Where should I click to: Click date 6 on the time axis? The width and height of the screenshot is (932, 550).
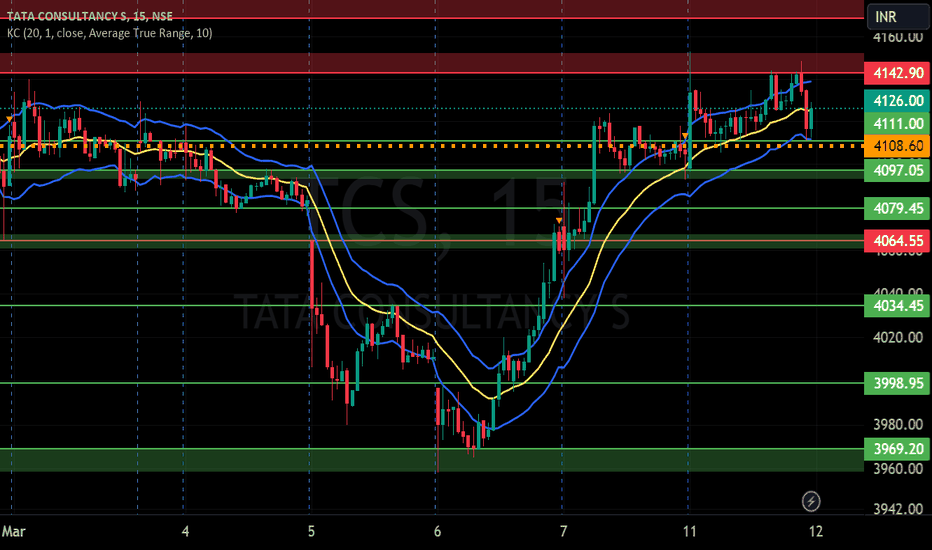[x=437, y=531]
